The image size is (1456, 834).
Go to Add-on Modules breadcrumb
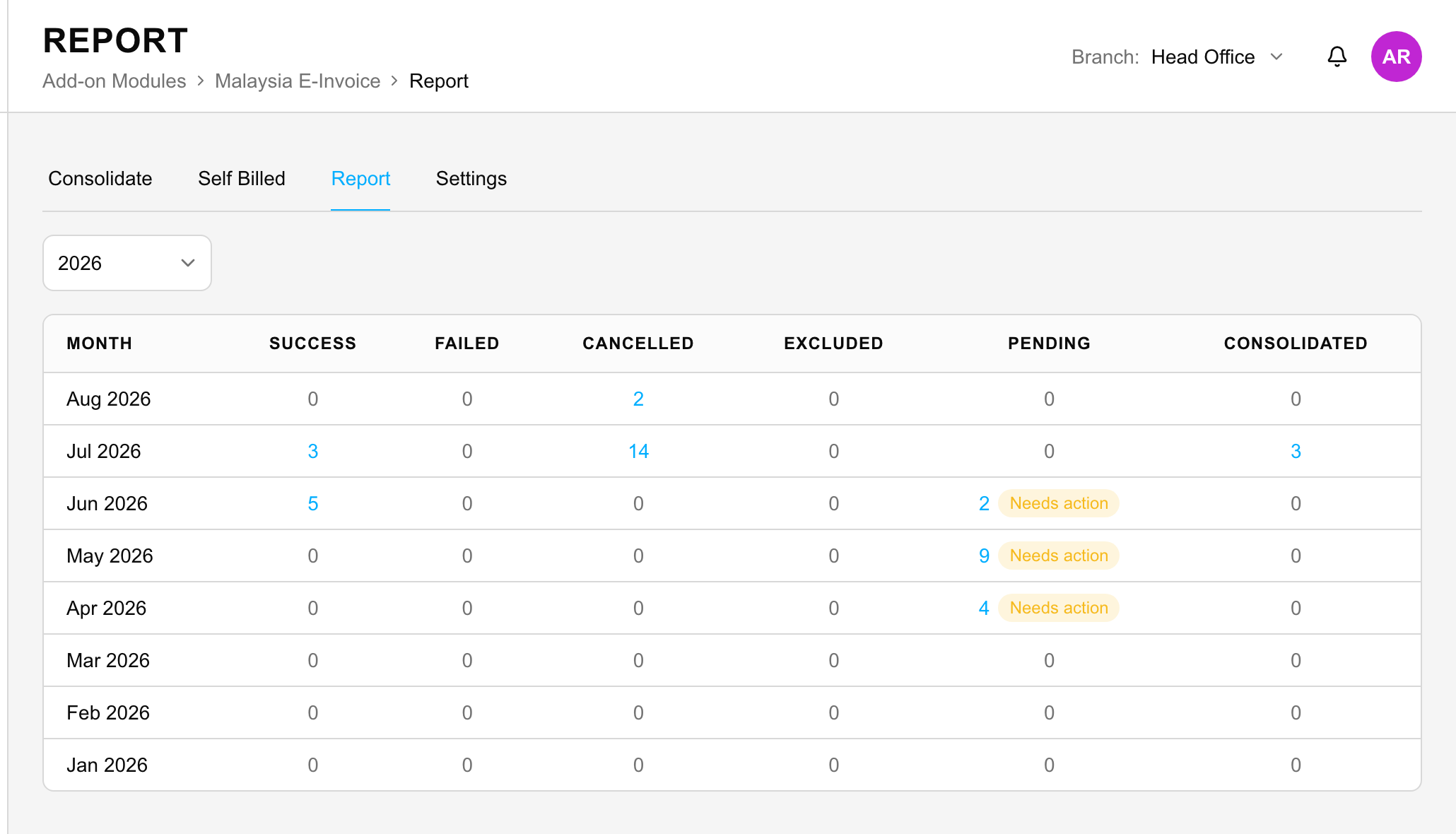tap(115, 81)
